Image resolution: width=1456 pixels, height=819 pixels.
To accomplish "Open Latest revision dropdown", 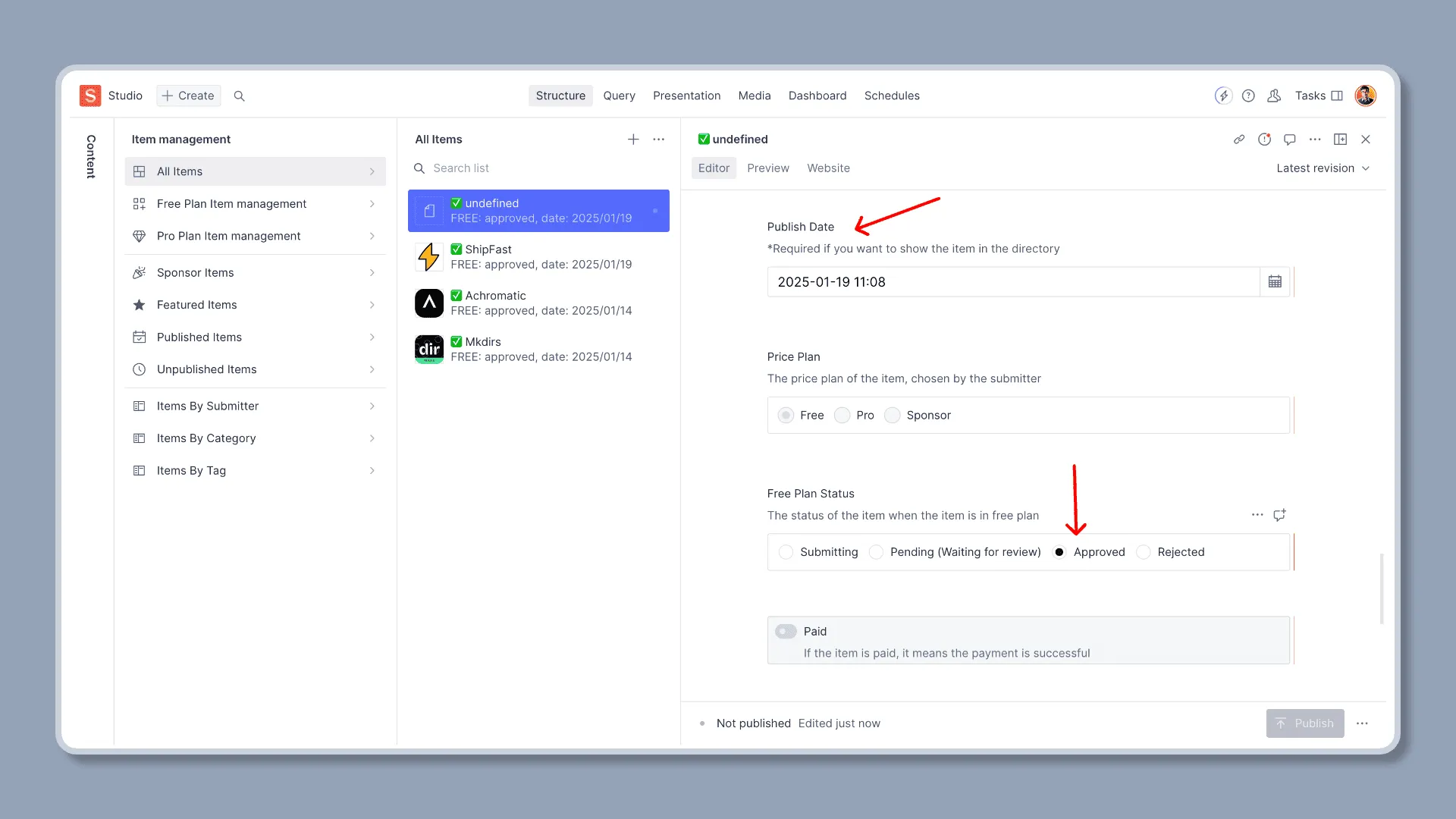I will coord(1322,167).
